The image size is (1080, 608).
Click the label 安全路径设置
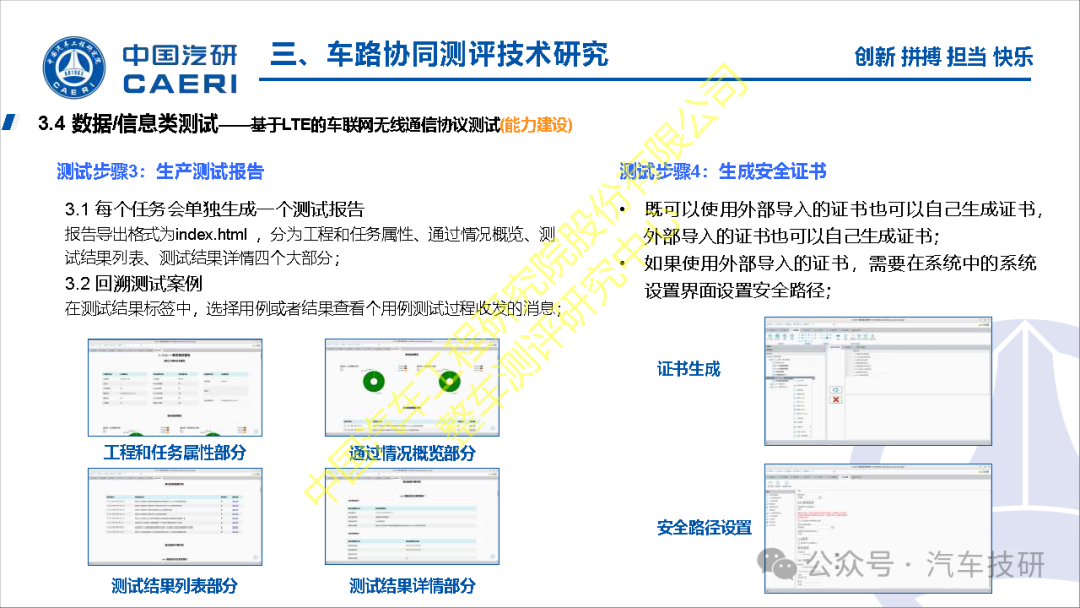click(704, 528)
